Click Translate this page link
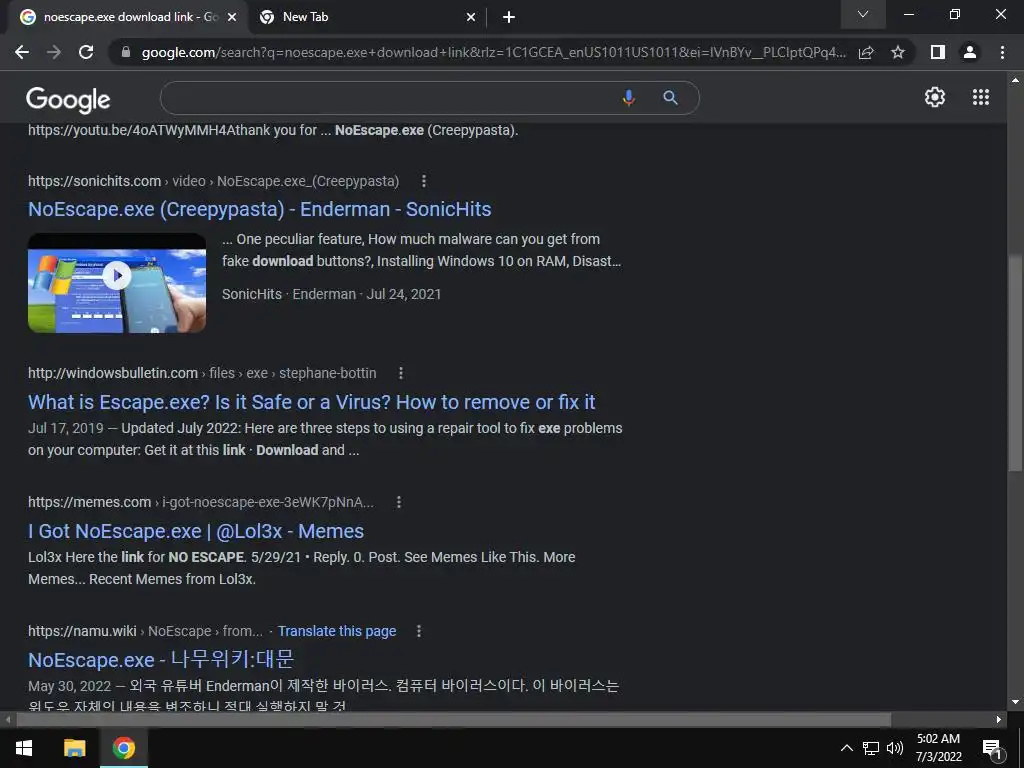The width and height of the screenshot is (1024, 768). click(337, 631)
